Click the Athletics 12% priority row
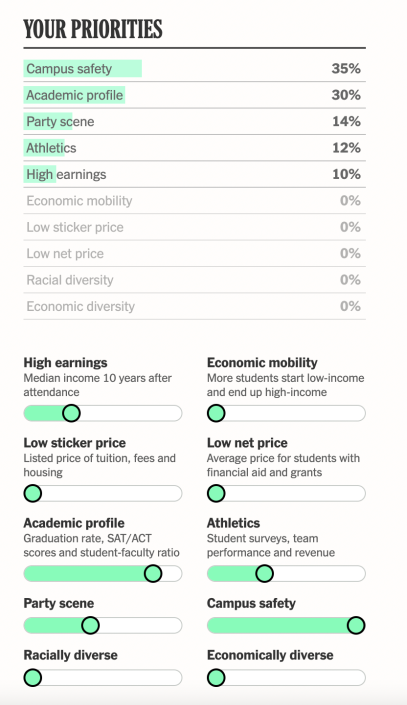Viewport: 407px width, 705px height. click(x=194, y=147)
